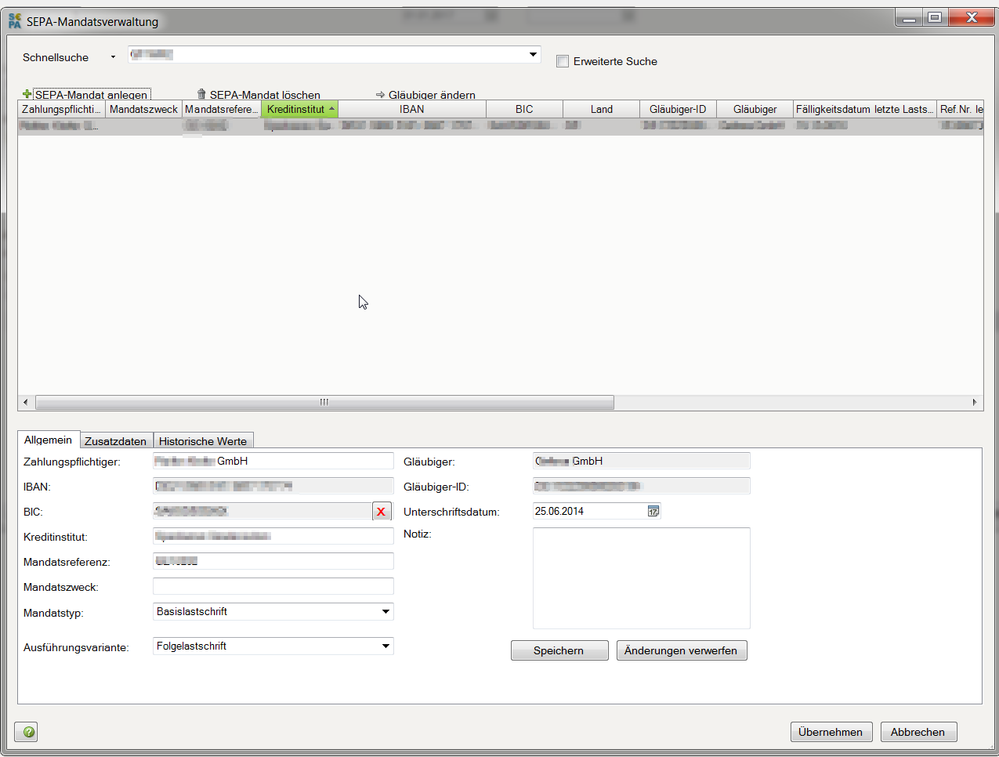The height and width of the screenshot is (757, 999).
Task: Click the Übernehmen button
Action: point(831,732)
